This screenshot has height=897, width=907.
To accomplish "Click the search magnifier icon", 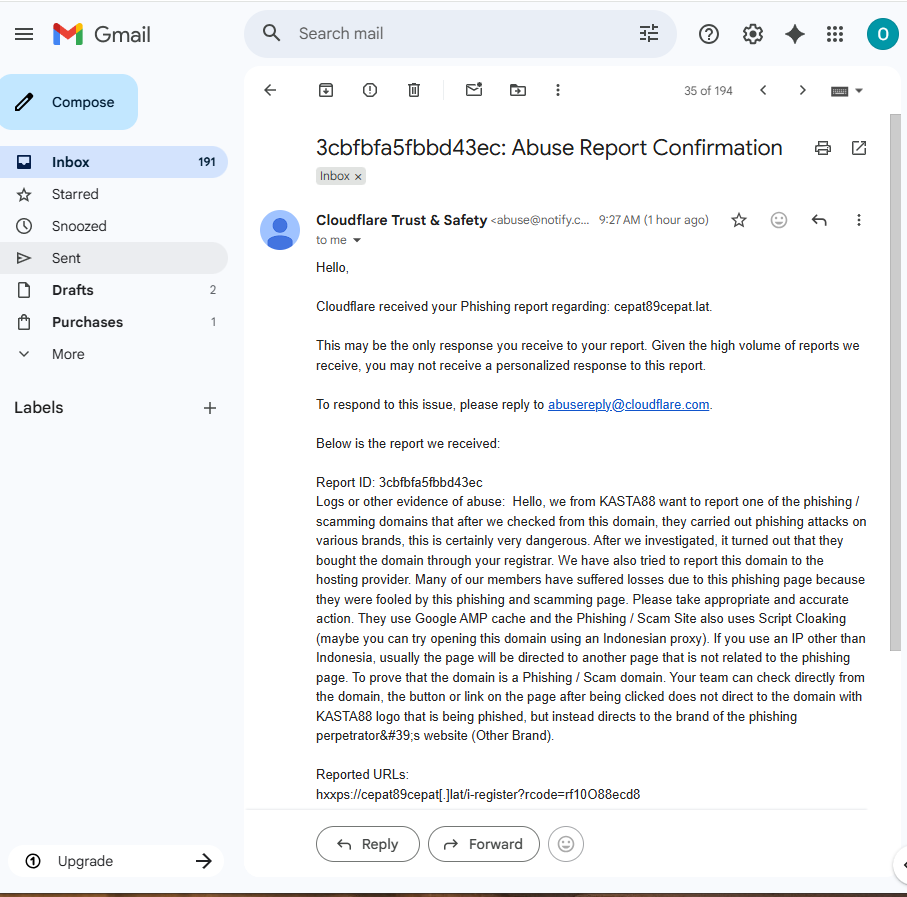I will (x=271, y=34).
